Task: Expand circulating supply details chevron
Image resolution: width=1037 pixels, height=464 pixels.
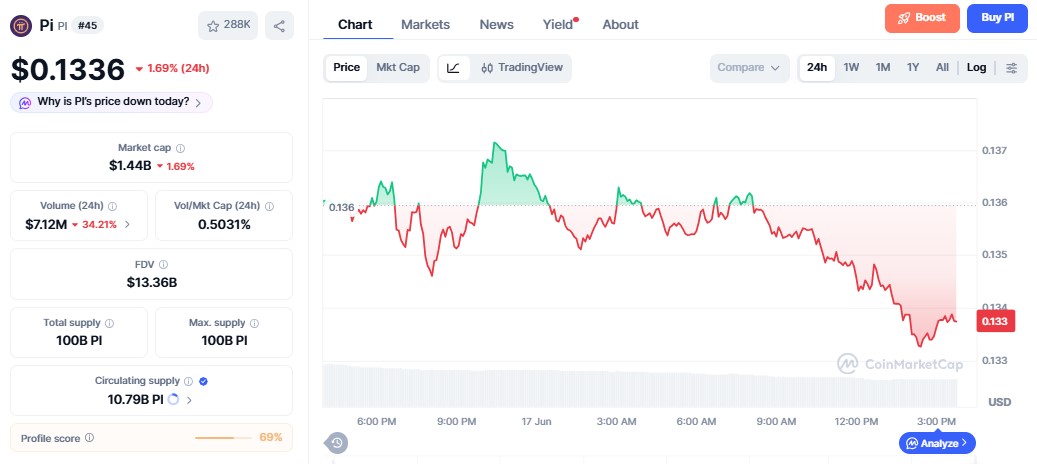Action: pyautogui.click(x=190, y=400)
